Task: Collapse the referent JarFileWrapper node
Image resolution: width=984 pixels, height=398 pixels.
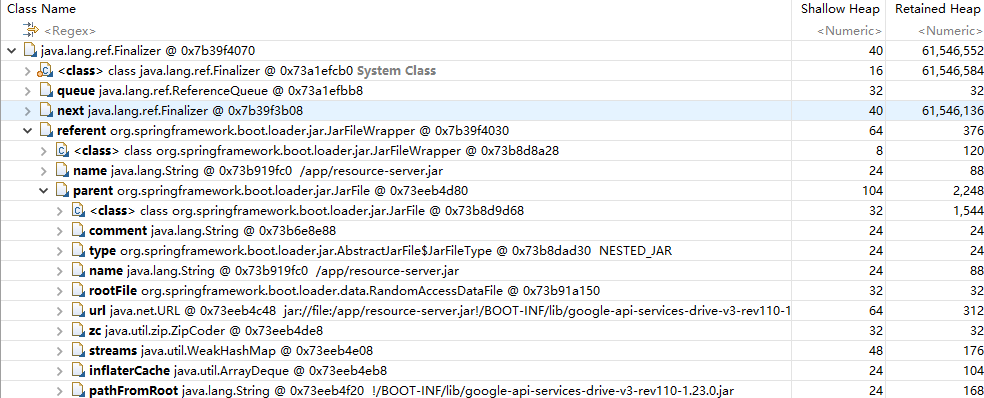Action: pyautogui.click(x=27, y=131)
